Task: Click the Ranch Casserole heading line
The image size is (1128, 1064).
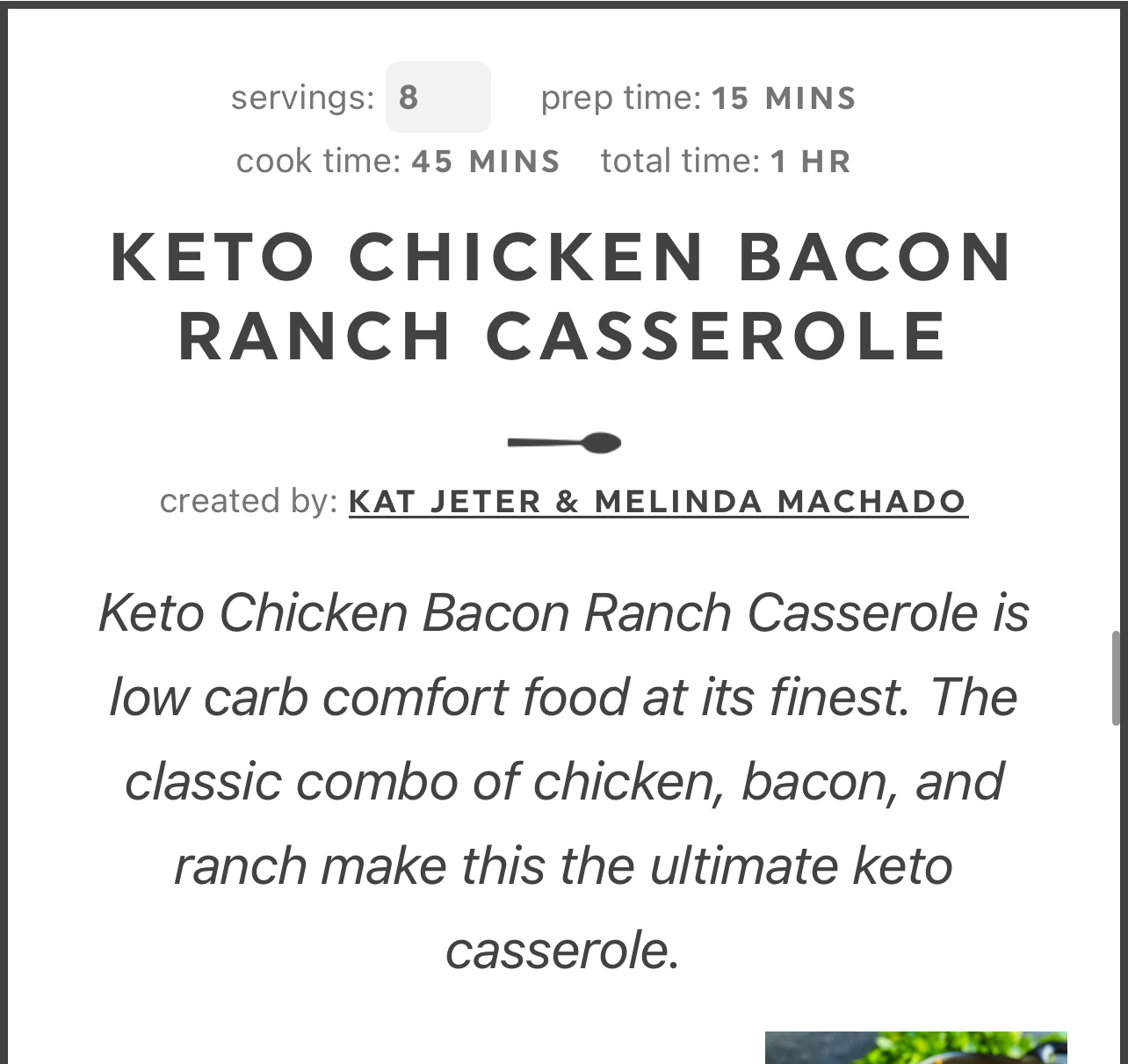Action: 563,337
